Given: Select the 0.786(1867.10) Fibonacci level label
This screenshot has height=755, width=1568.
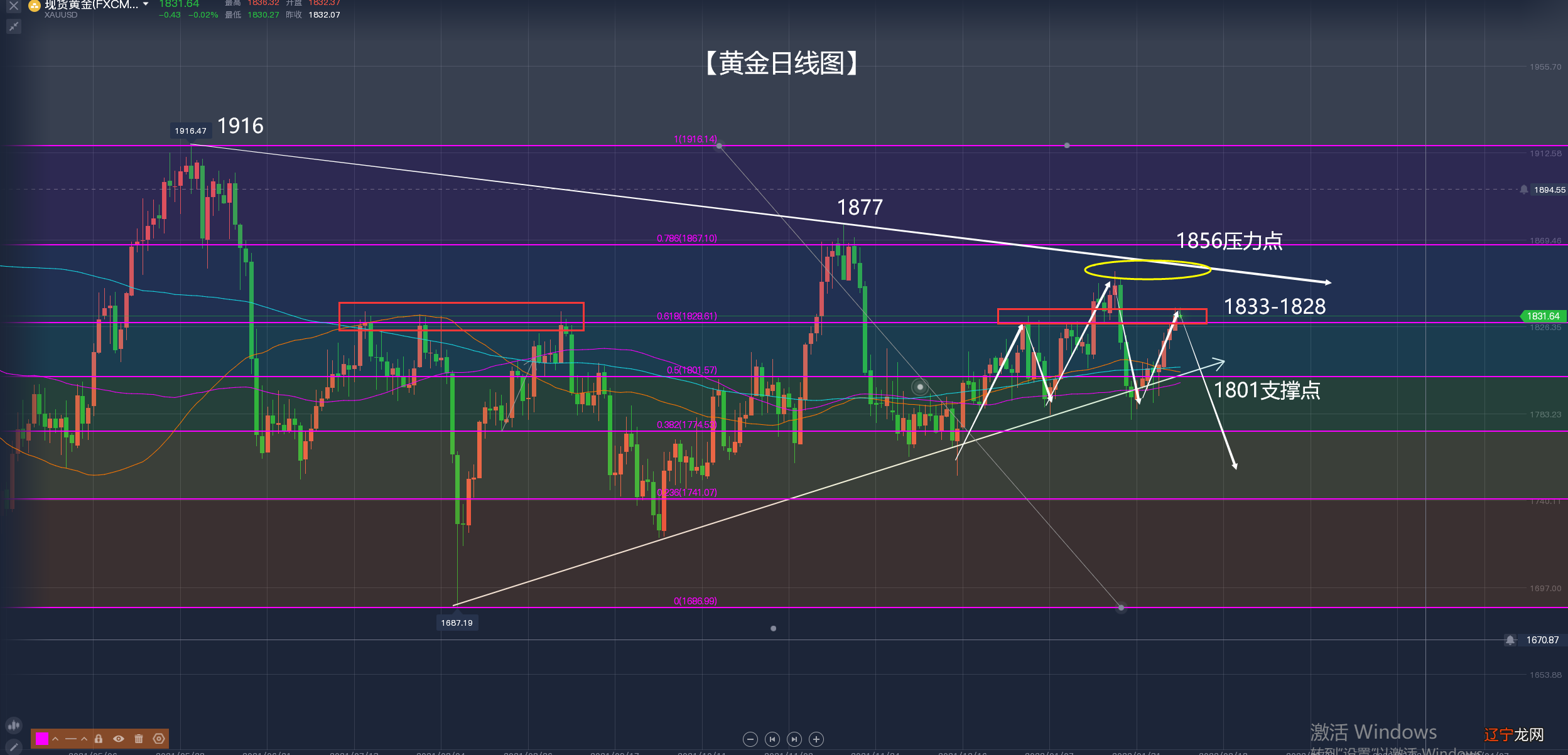Looking at the screenshot, I should [687, 238].
